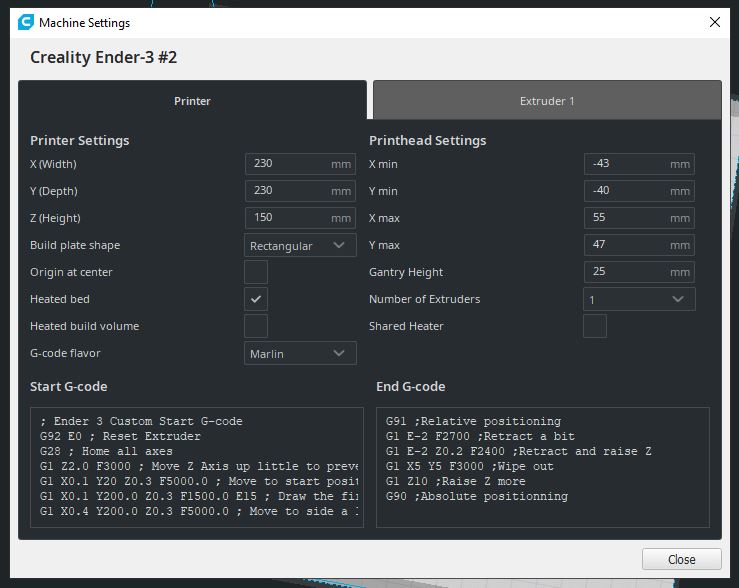
Task: Edit the X min printhead field
Action: tap(639, 164)
